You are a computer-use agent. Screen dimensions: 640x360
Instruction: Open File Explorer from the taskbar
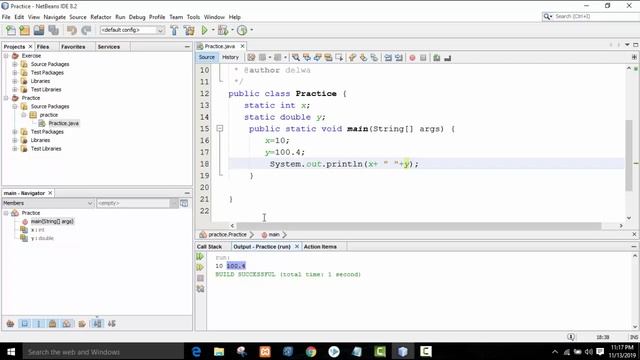[x=219, y=352]
